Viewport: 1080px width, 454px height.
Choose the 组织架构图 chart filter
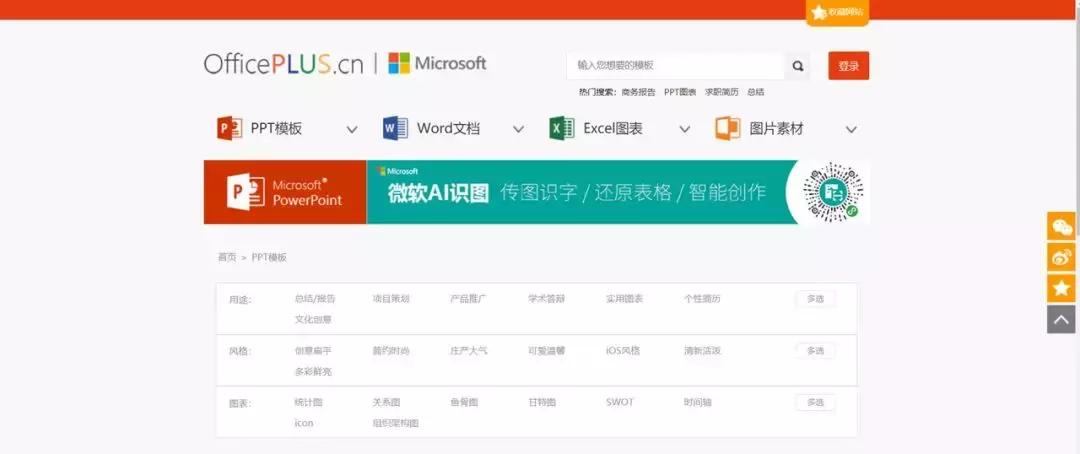(395, 423)
